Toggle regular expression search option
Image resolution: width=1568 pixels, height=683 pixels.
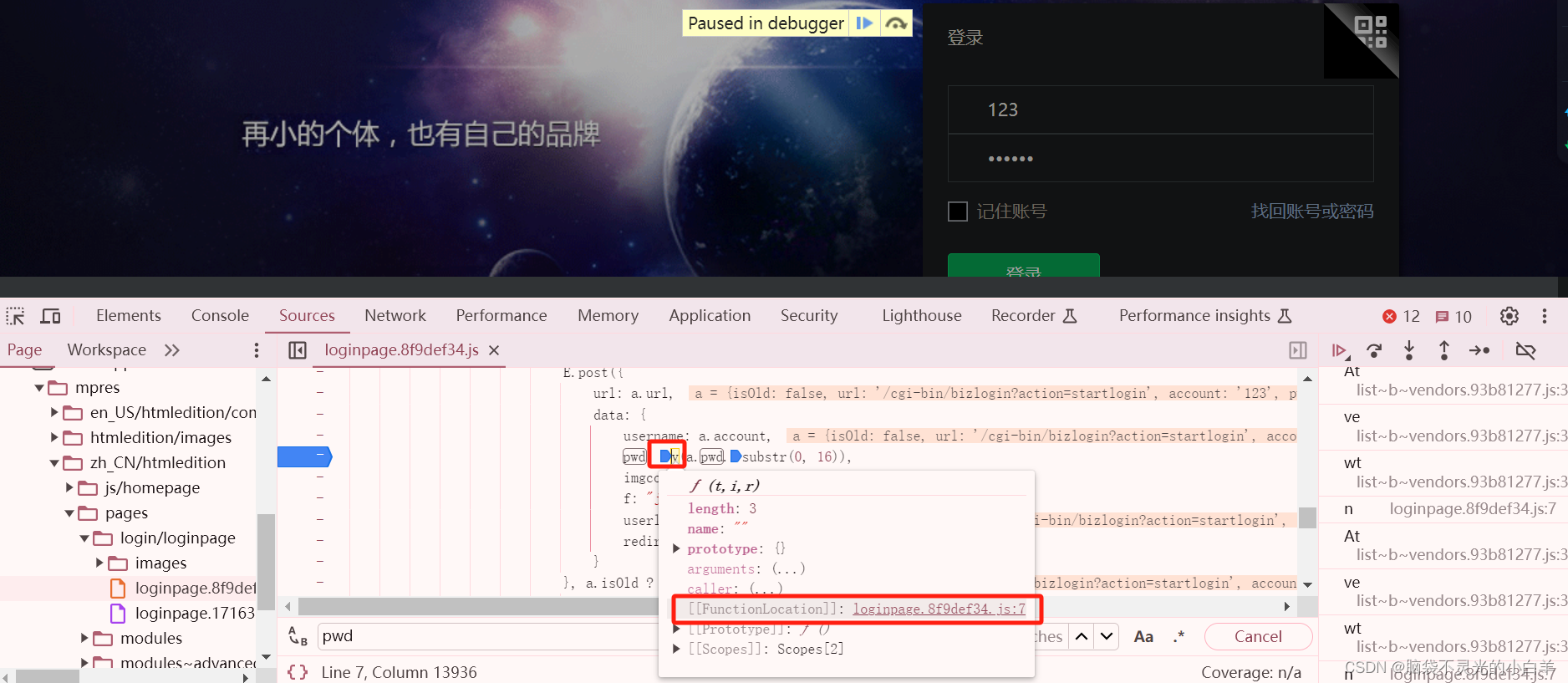pyautogui.click(x=1179, y=636)
